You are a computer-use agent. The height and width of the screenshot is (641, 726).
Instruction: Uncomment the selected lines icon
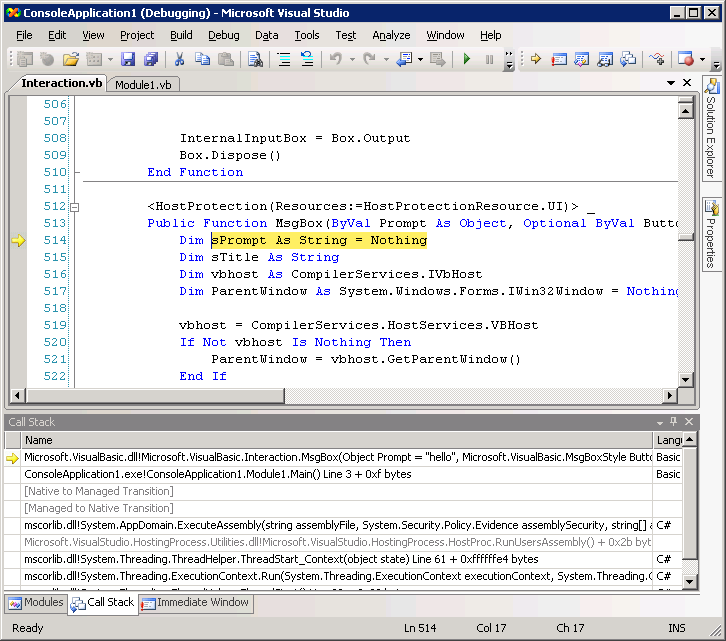click(307, 59)
